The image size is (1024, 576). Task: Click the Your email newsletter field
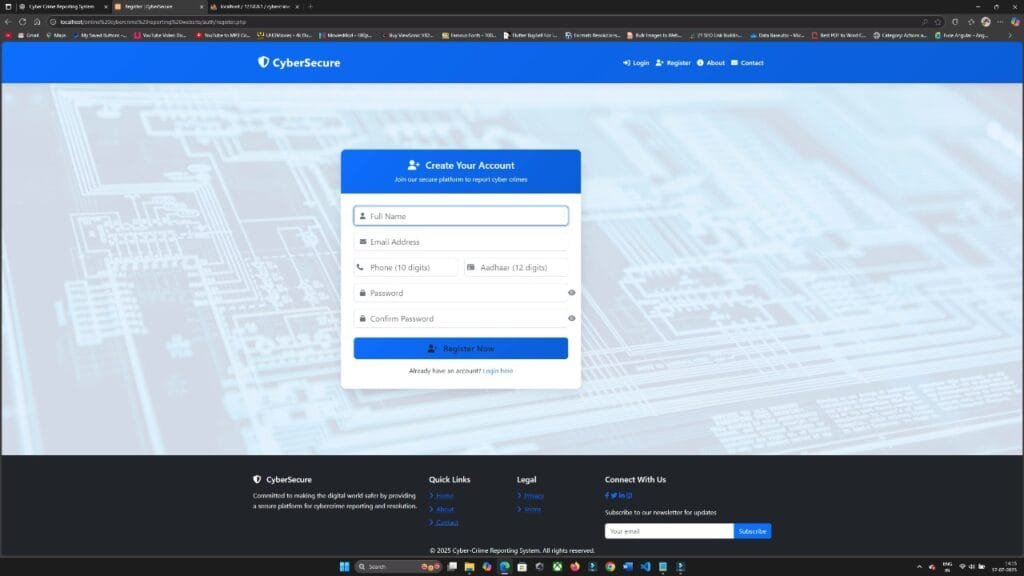pos(668,531)
